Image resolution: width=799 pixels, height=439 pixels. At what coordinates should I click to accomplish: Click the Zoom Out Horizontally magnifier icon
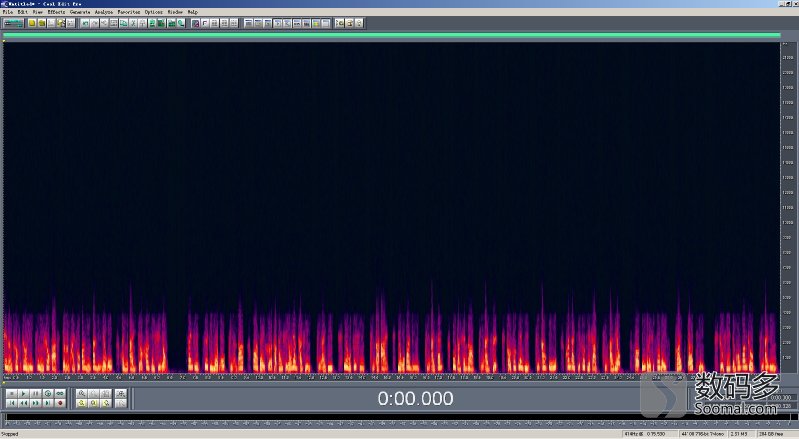pos(94,394)
